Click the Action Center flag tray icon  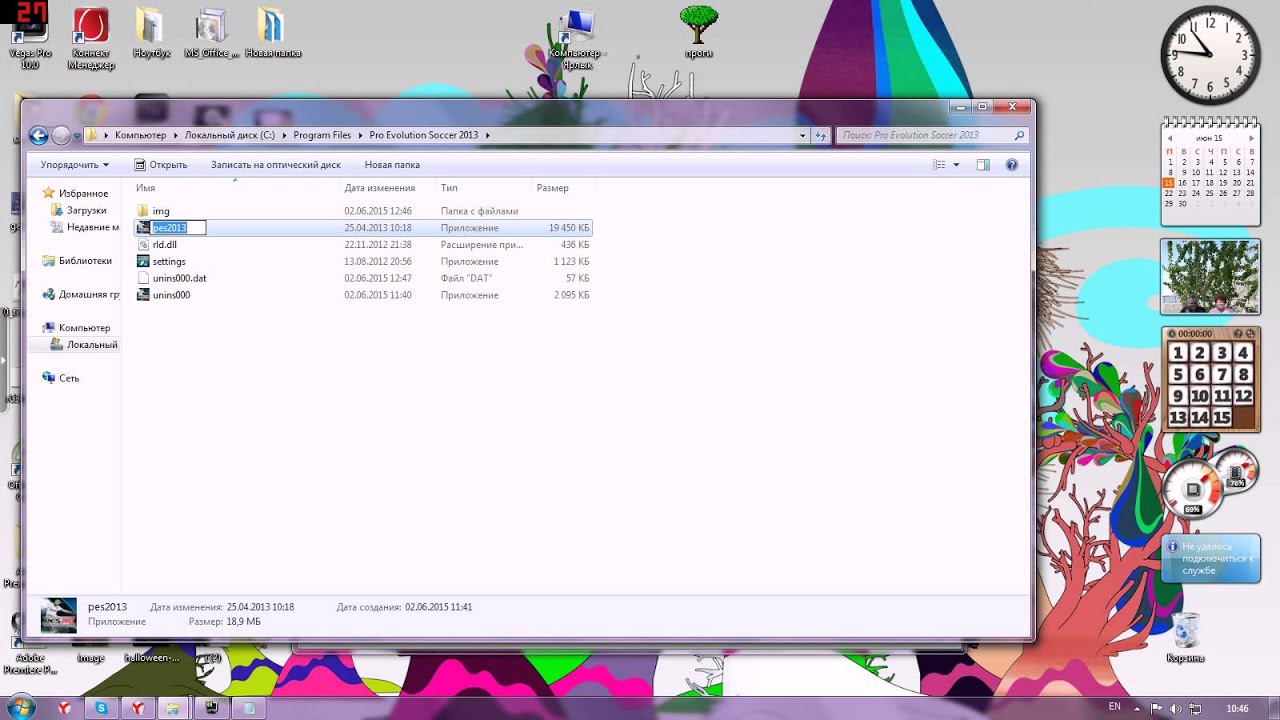click(x=1156, y=709)
